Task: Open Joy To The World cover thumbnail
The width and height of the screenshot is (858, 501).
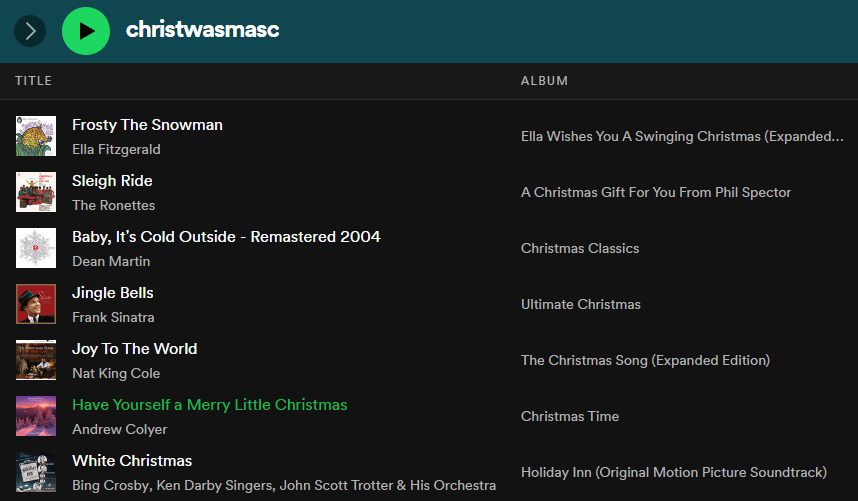Action: 36,360
